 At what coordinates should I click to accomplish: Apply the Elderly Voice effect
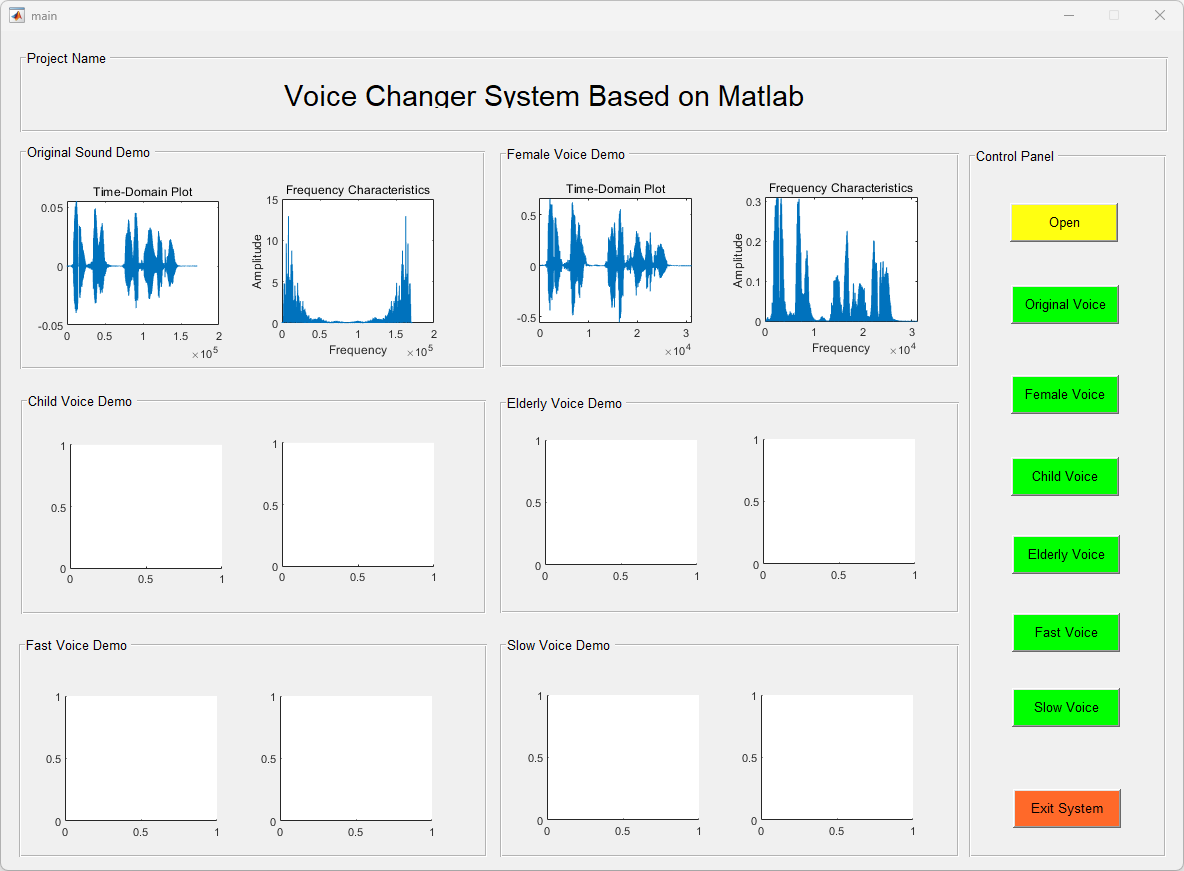coord(1065,554)
